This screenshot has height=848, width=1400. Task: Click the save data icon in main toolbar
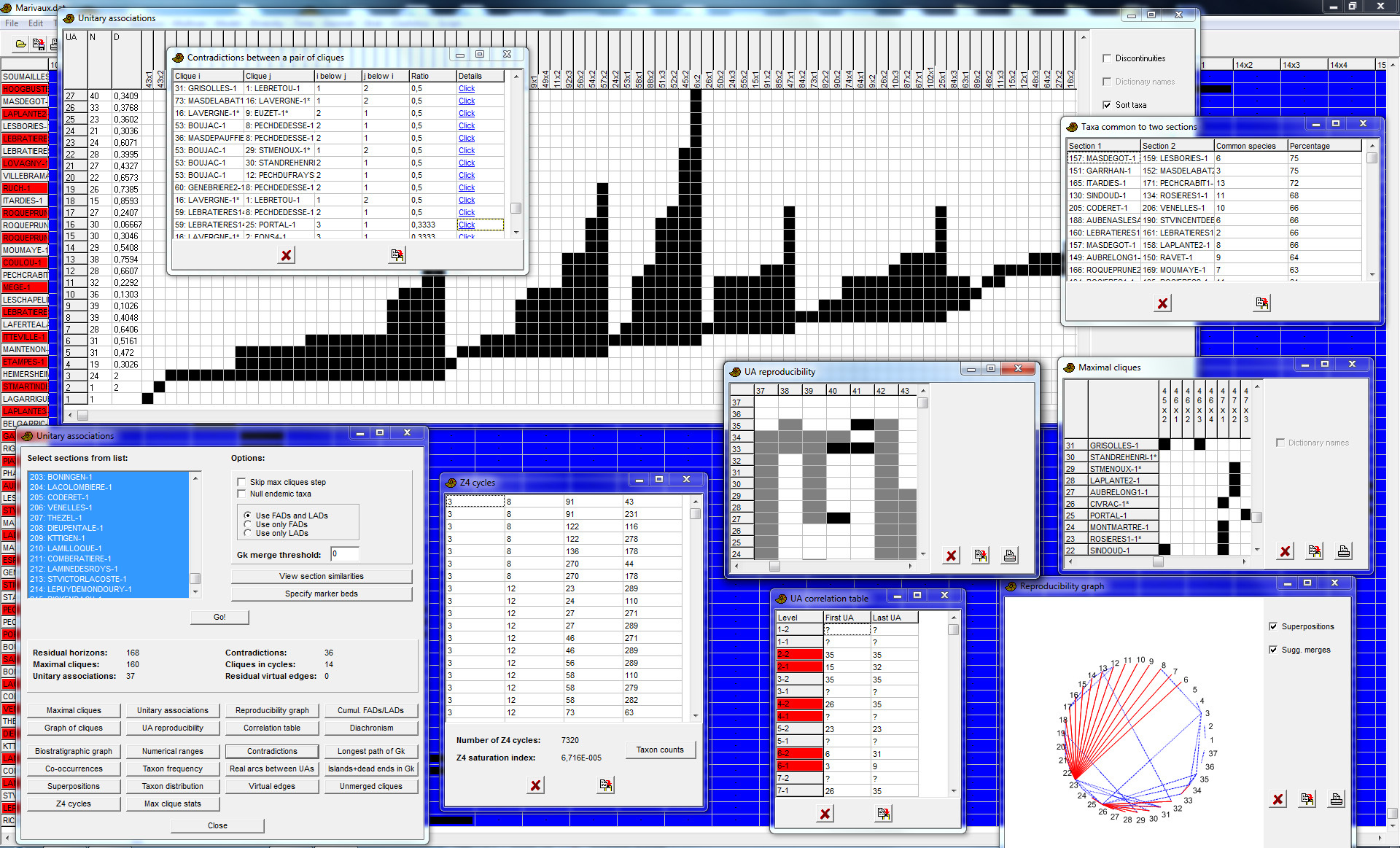point(39,44)
